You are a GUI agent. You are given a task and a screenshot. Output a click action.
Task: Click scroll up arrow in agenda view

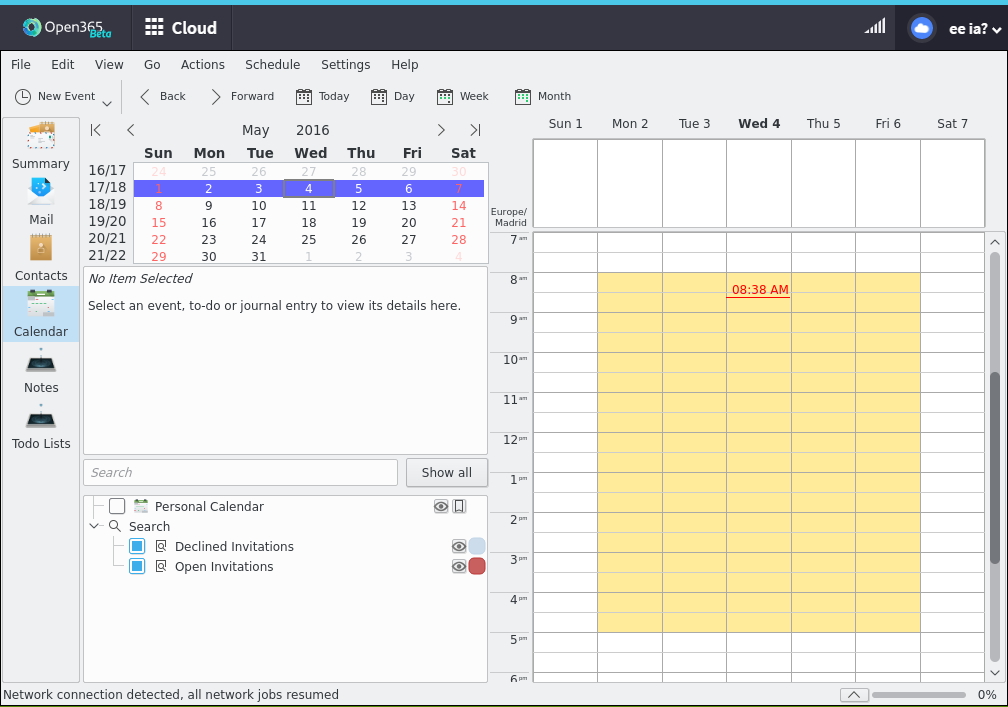click(994, 242)
